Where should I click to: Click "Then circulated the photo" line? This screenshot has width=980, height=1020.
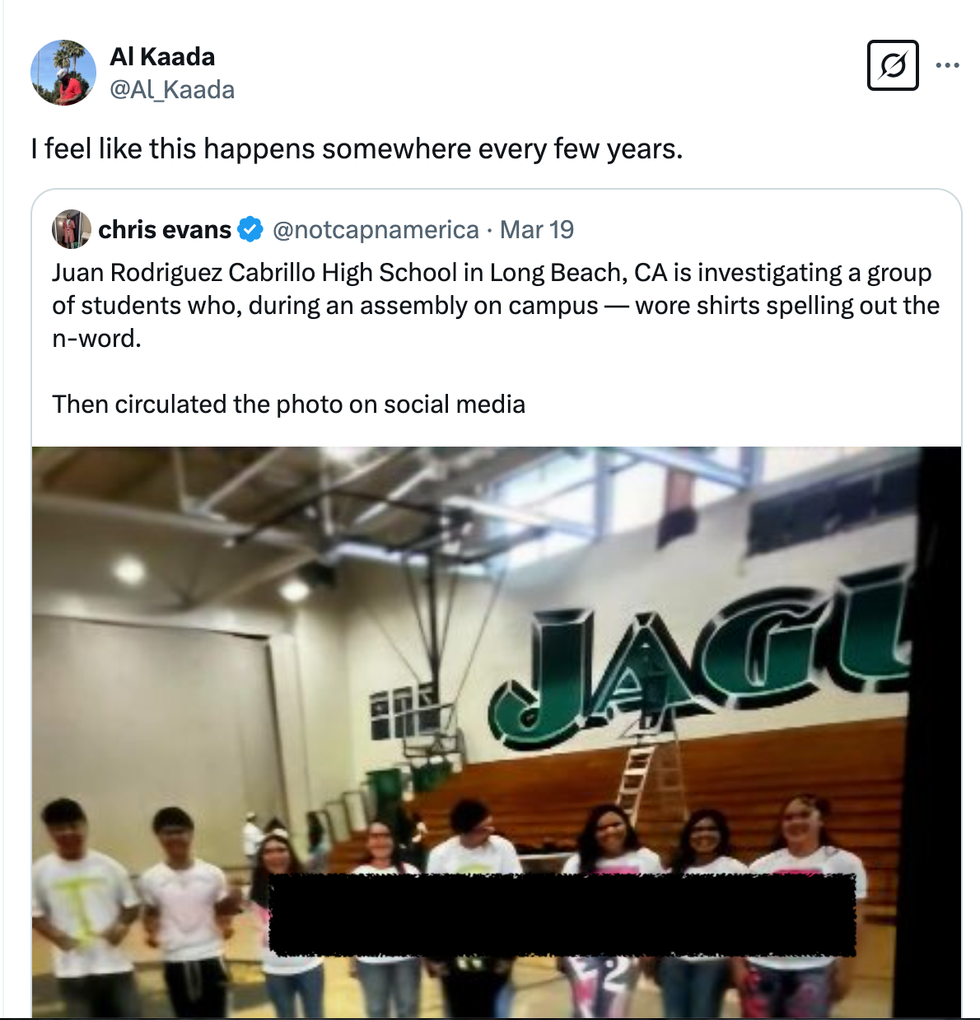click(x=288, y=404)
